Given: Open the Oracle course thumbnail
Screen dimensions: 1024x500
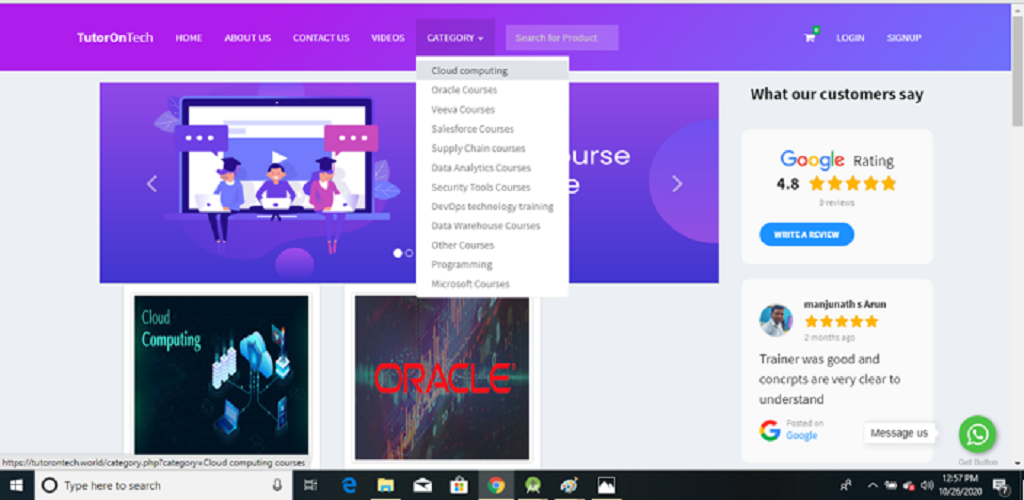Looking at the screenshot, I should [442, 377].
